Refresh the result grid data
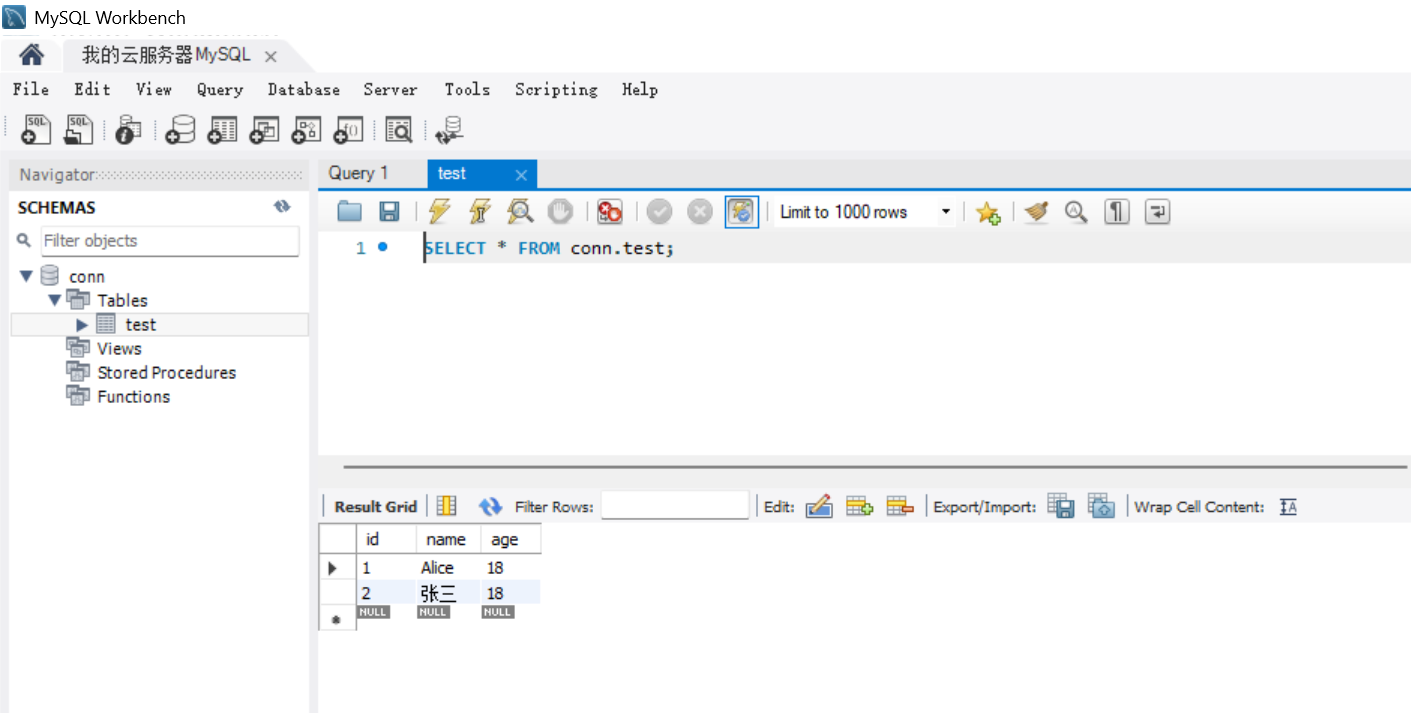 pyautogui.click(x=490, y=507)
